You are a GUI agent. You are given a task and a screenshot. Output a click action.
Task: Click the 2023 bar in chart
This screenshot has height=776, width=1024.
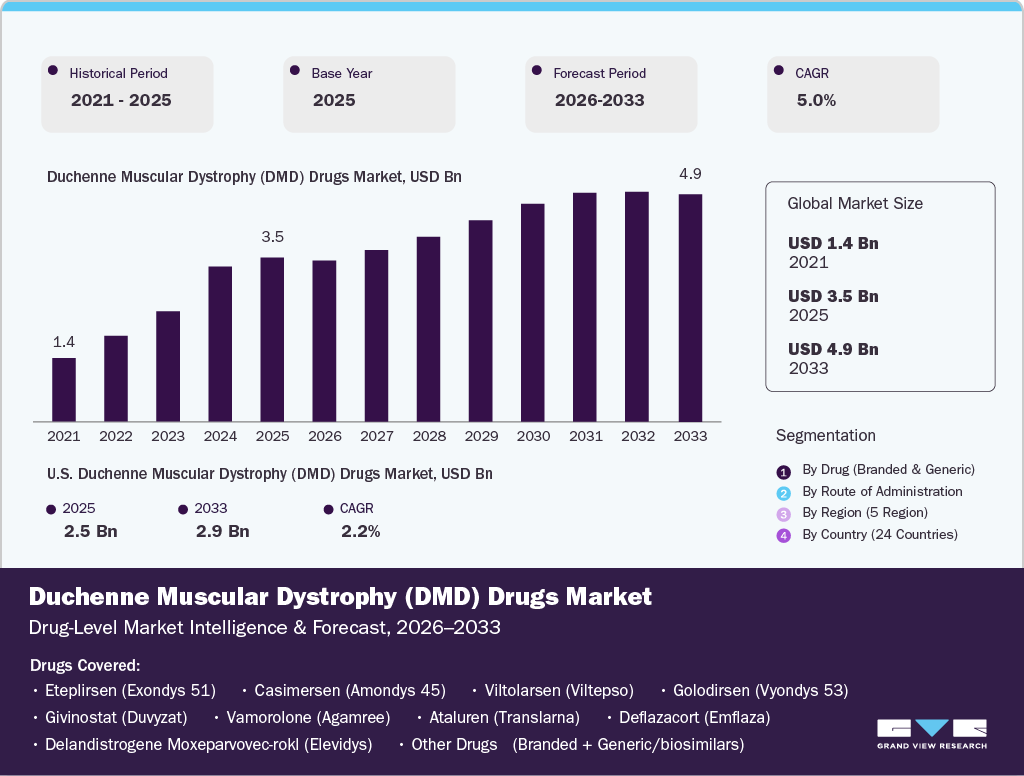pyautogui.click(x=168, y=366)
